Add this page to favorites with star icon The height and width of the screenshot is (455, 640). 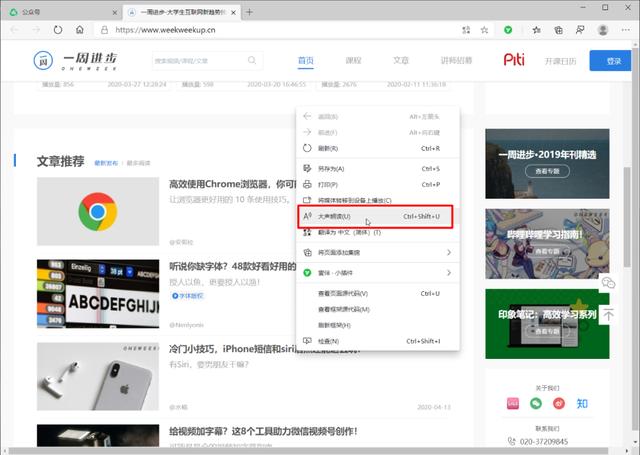[484, 30]
